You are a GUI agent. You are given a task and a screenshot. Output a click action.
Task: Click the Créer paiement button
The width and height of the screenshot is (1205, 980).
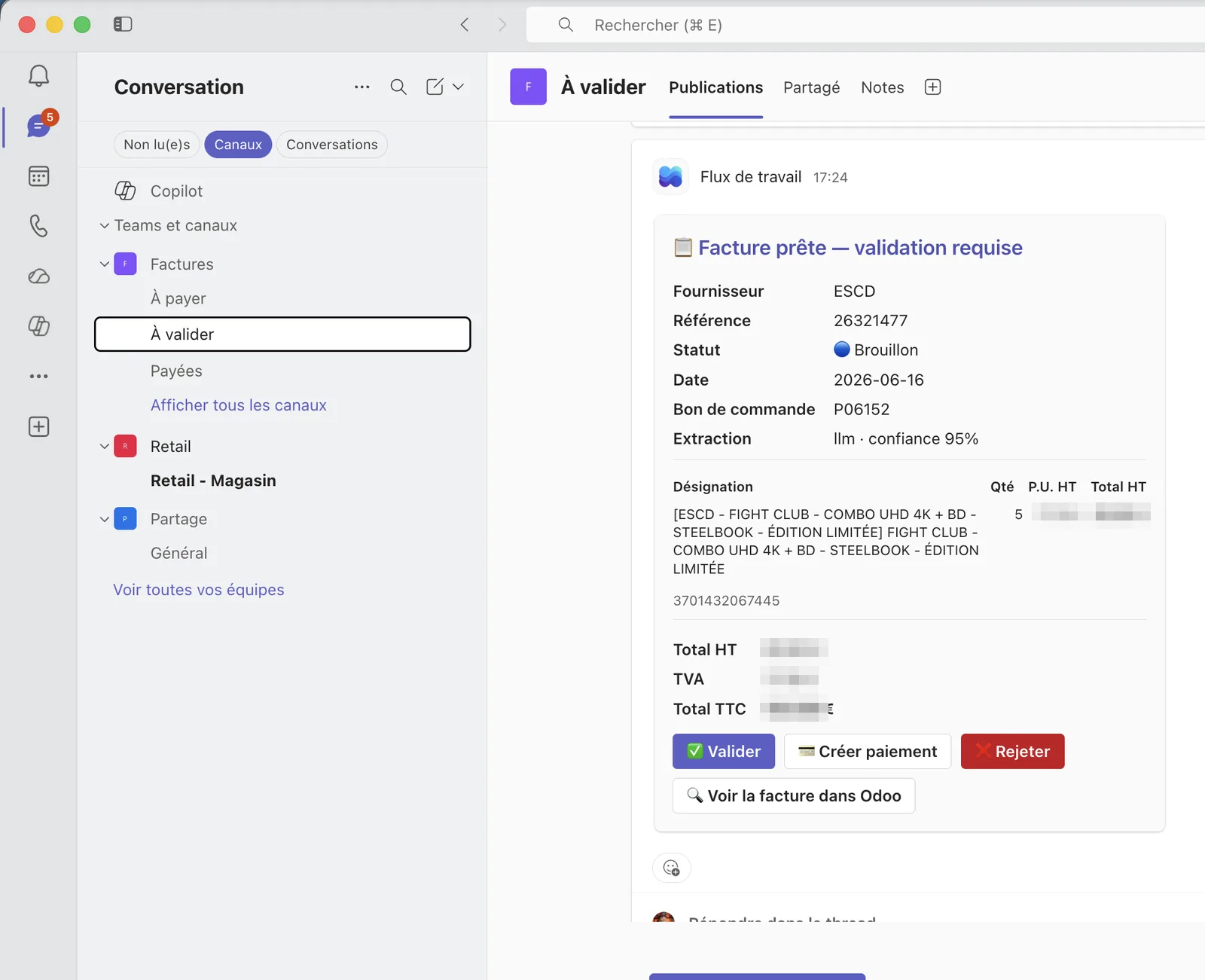868,751
